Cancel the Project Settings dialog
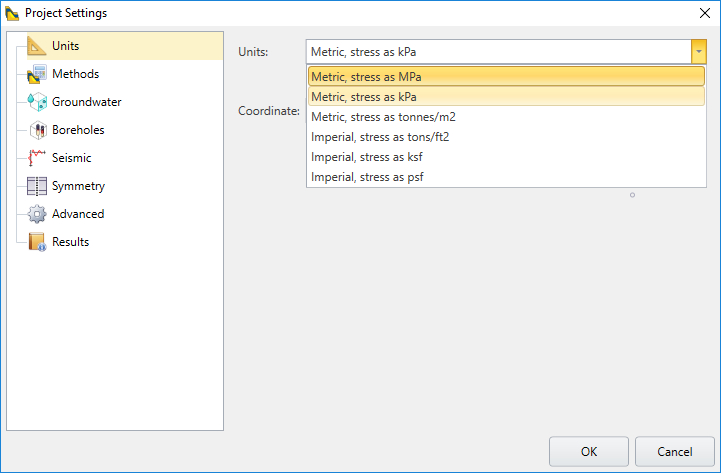This screenshot has height=473, width=721. pyautogui.click(x=675, y=451)
